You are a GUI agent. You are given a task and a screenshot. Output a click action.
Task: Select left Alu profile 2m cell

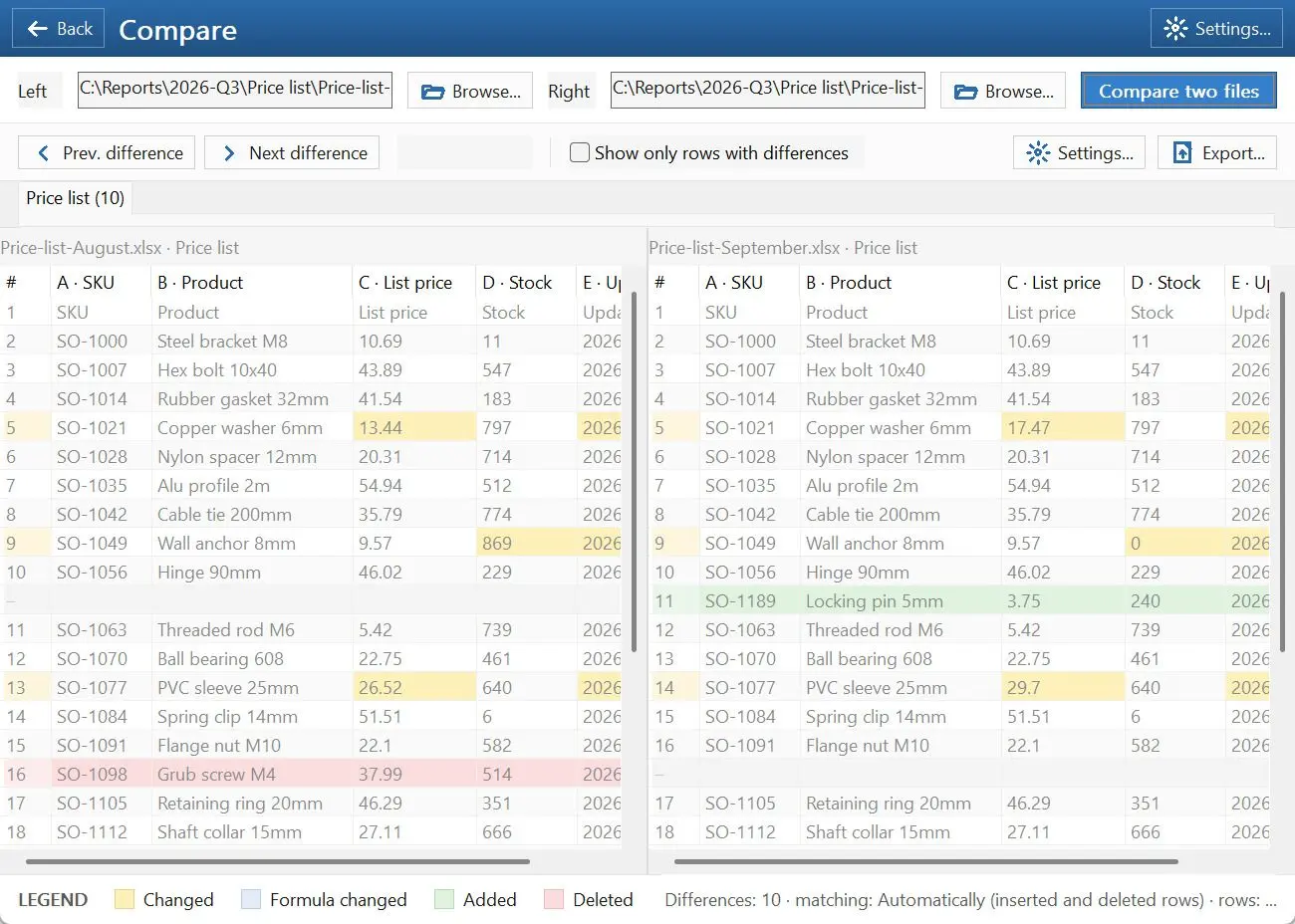coord(252,485)
